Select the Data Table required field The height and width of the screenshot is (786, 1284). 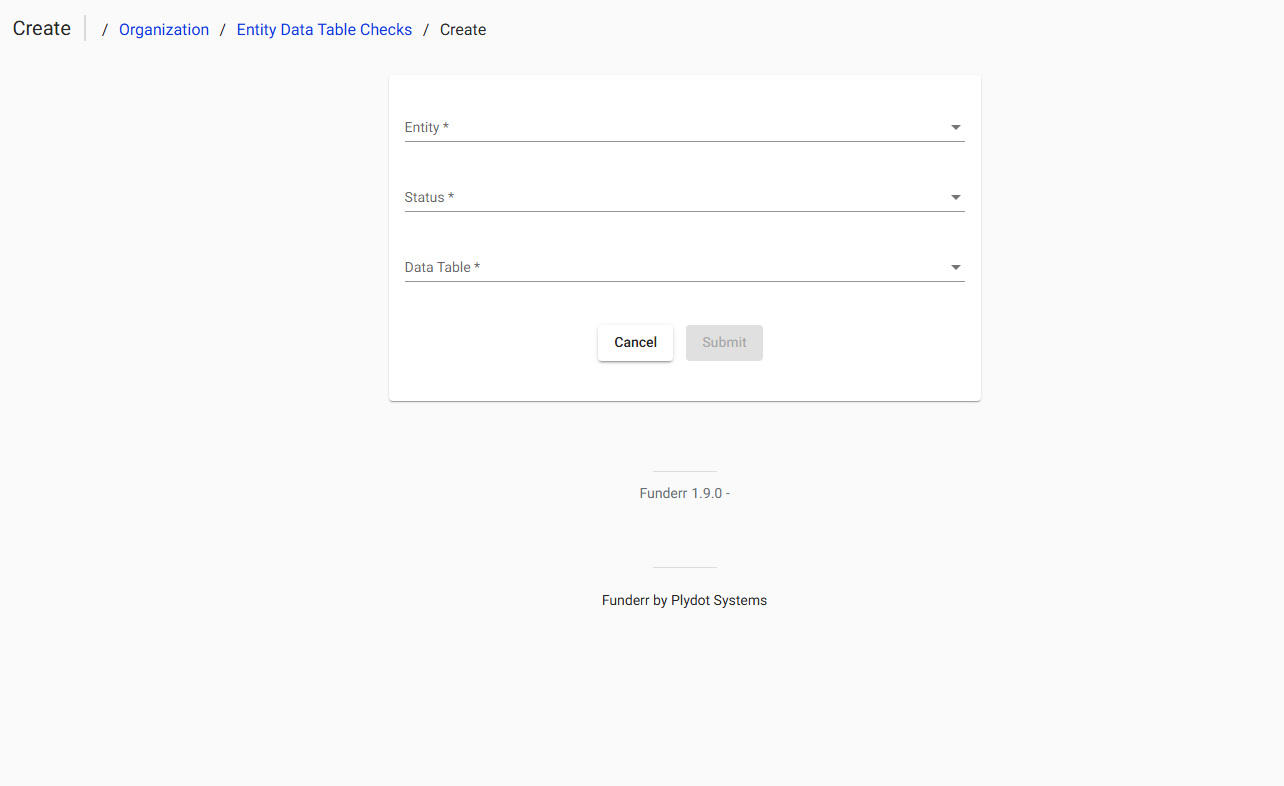[684, 267]
